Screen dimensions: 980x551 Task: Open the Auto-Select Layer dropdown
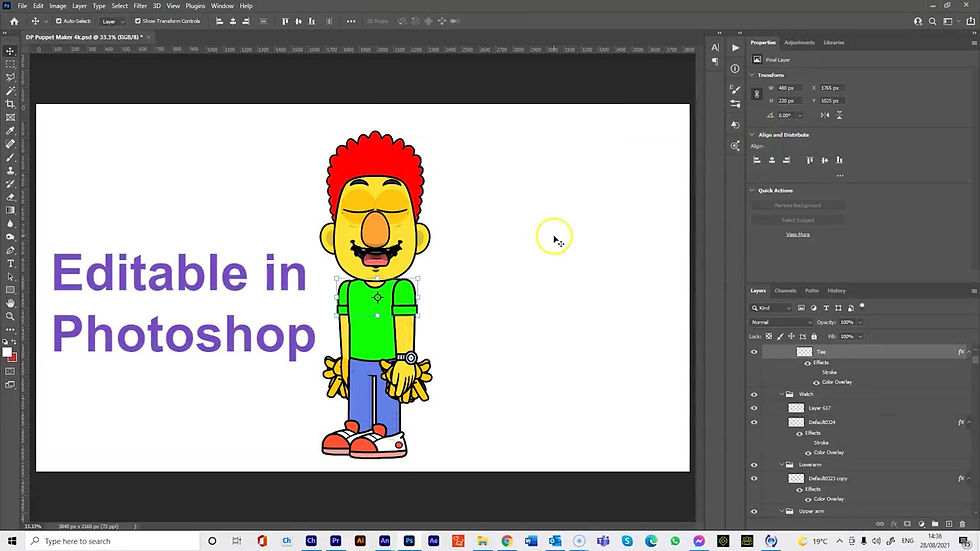[x=113, y=21]
